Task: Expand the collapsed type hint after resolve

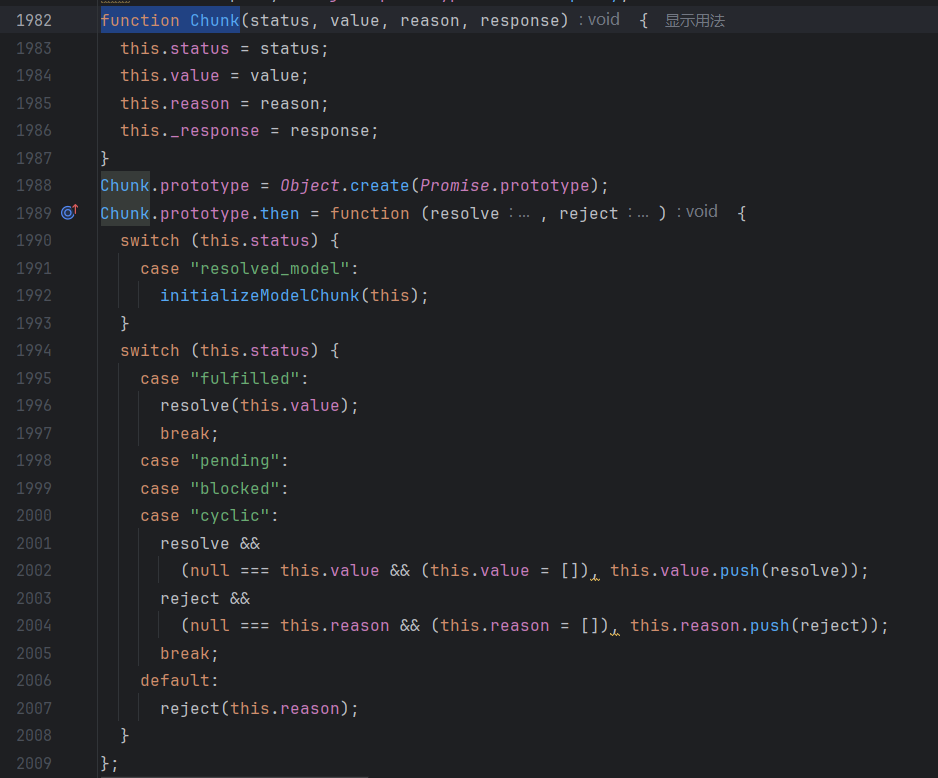Action: (x=519, y=213)
